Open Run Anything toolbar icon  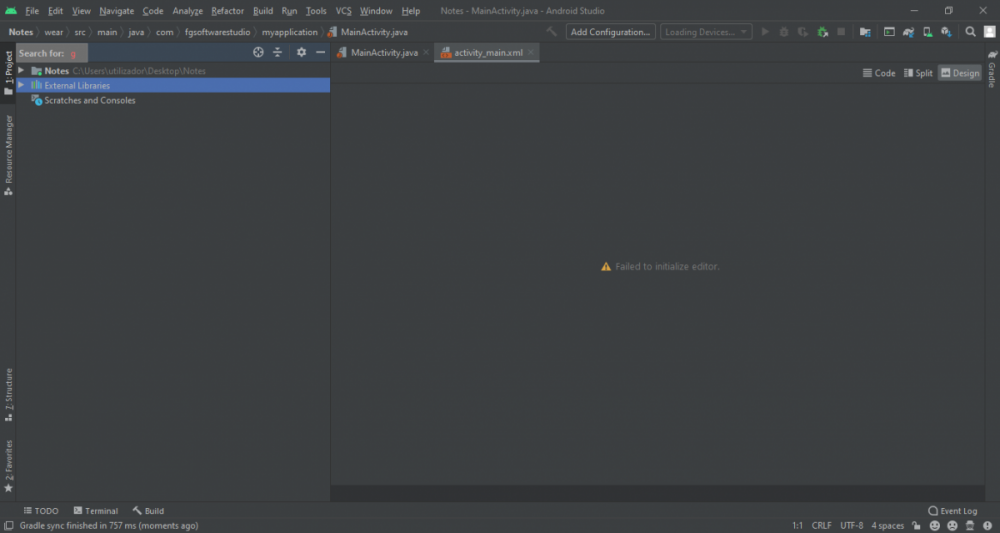[x=889, y=32]
